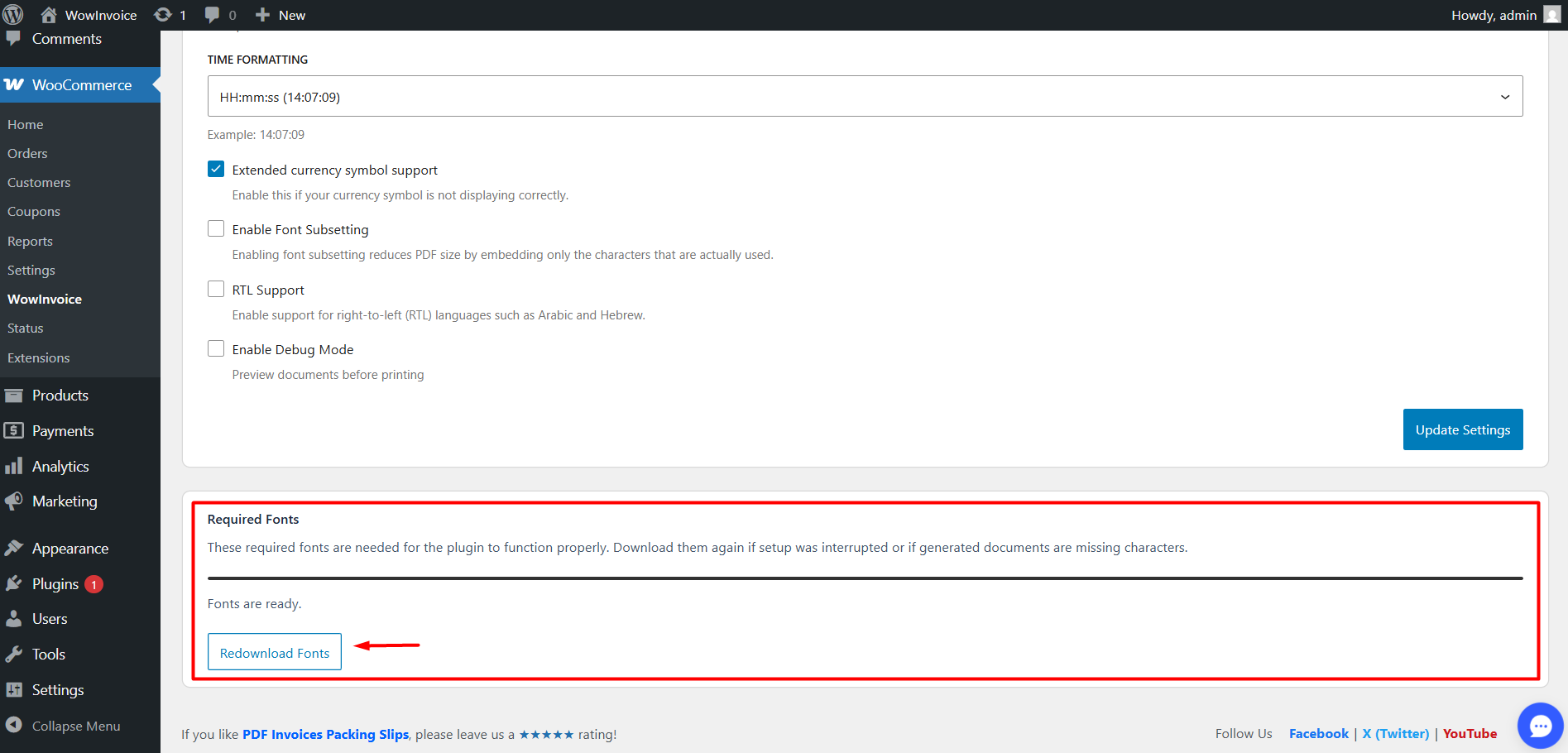
Task: Click the 'Required Fonts' heading
Action: point(253,520)
